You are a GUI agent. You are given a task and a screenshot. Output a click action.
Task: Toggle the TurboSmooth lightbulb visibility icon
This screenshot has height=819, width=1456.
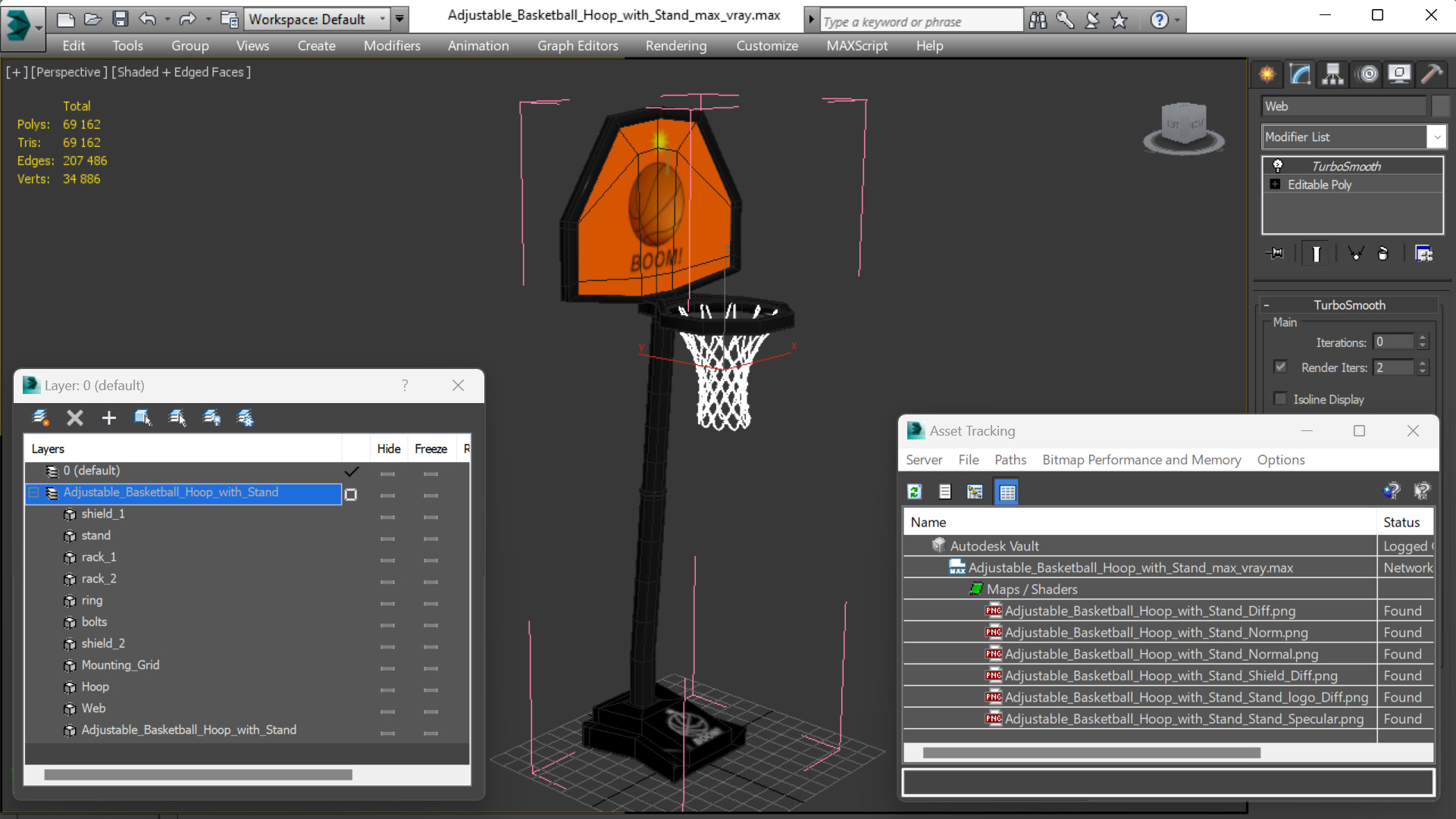[1278, 166]
